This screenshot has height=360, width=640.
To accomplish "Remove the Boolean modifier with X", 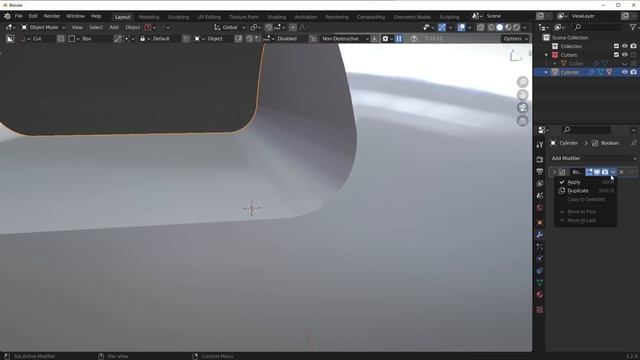I will (621, 172).
